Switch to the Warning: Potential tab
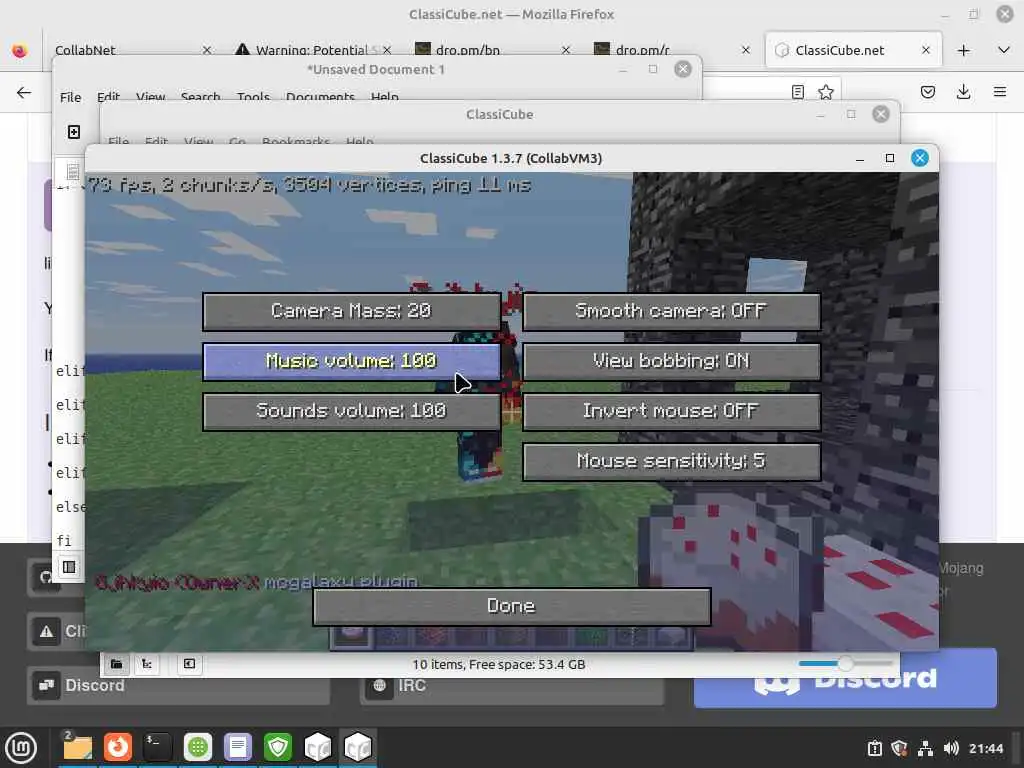Image resolution: width=1024 pixels, height=768 pixels. tap(313, 50)
